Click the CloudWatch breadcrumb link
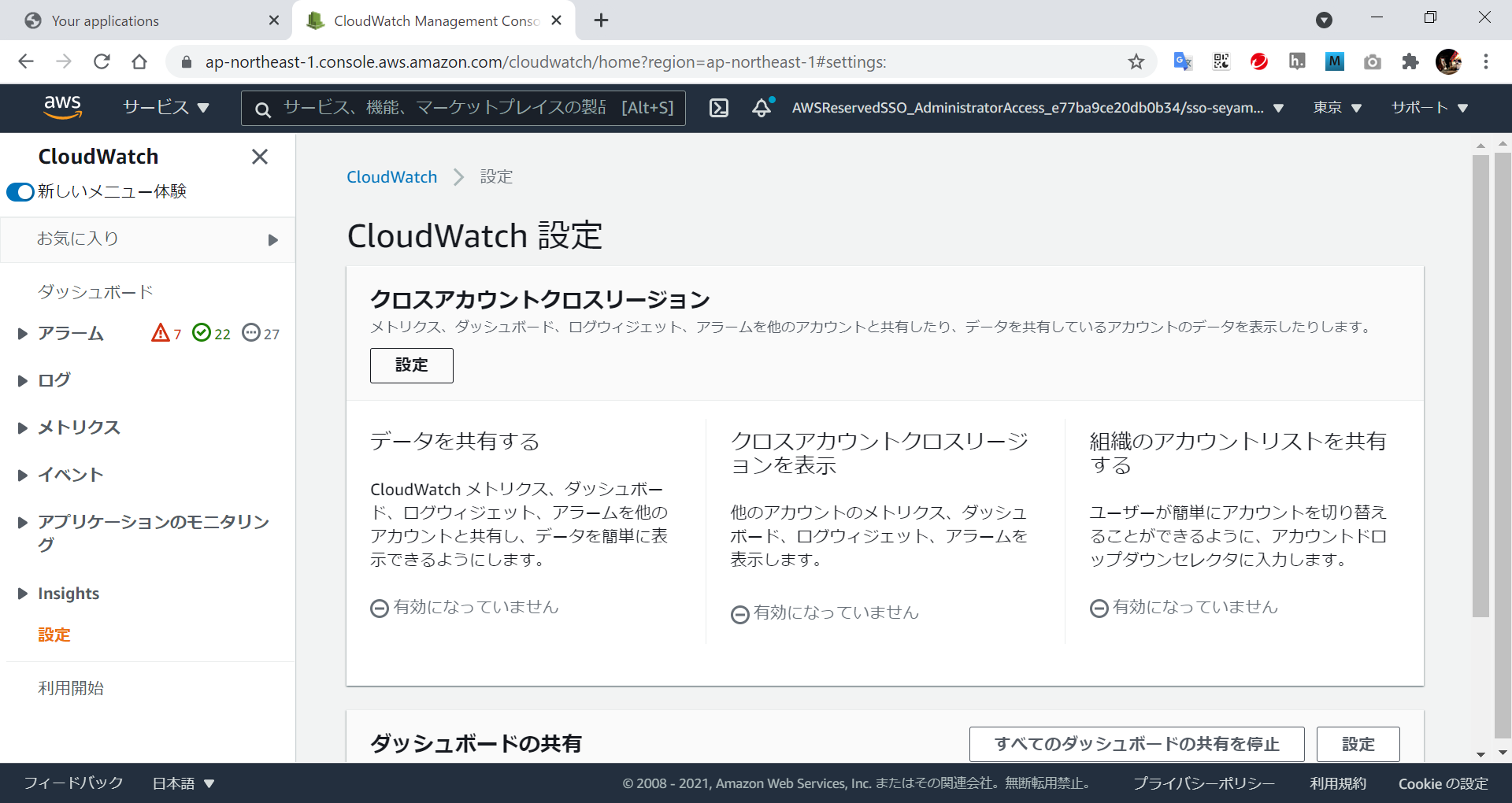The image size is (1512, 803). [x=391, y=177]
